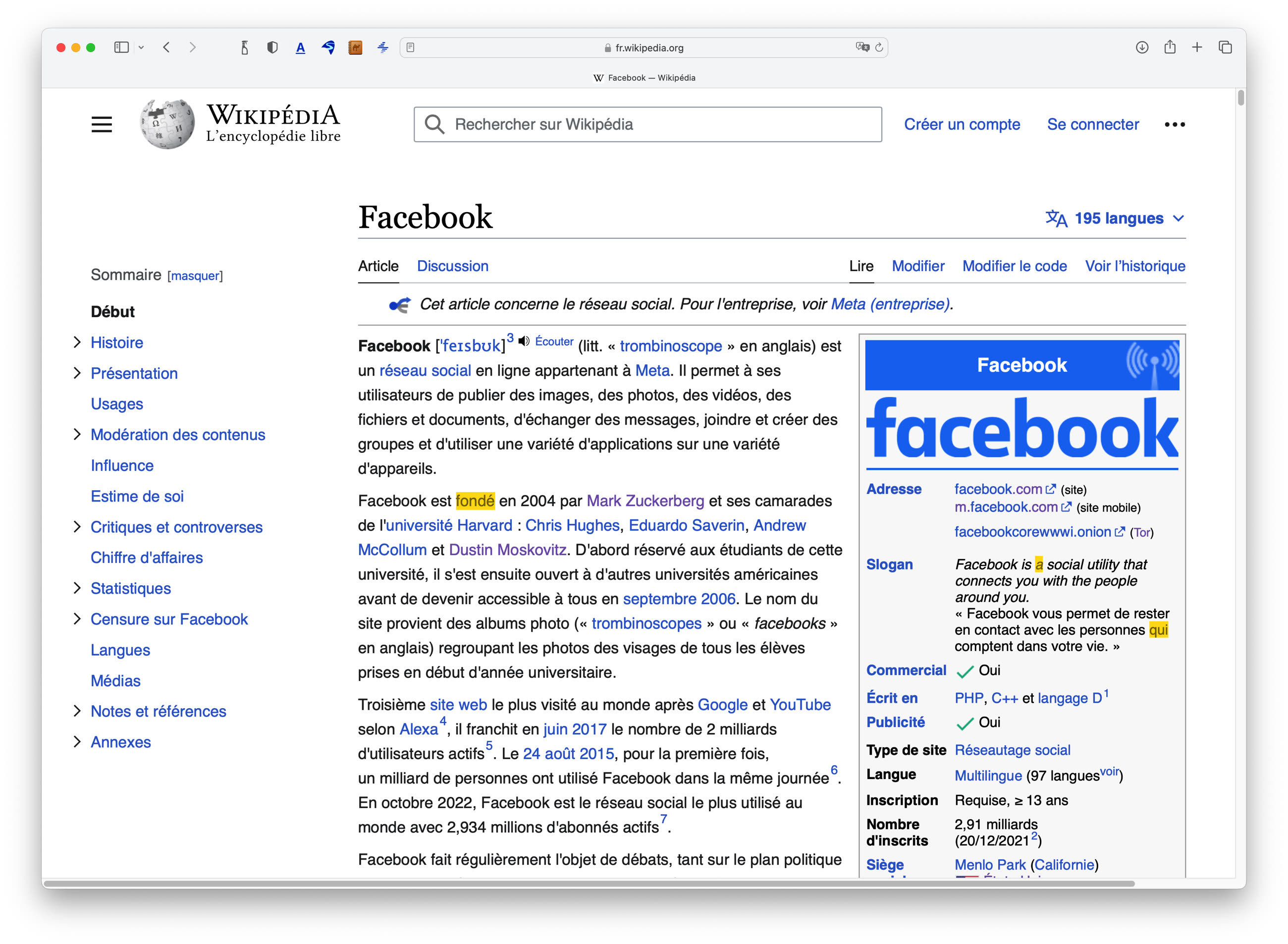The image size is (1288, 944).
Task: Expand the Histoire section chevron
Action: point(78,342)
